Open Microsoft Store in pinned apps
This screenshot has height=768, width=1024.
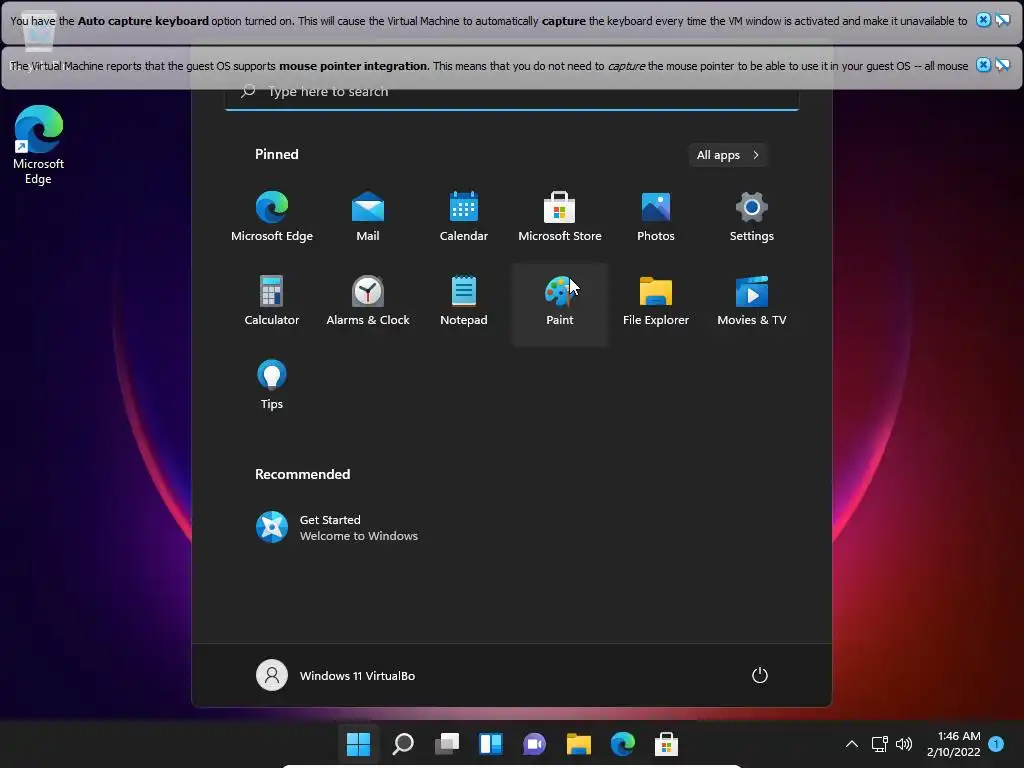coord(560,217)
